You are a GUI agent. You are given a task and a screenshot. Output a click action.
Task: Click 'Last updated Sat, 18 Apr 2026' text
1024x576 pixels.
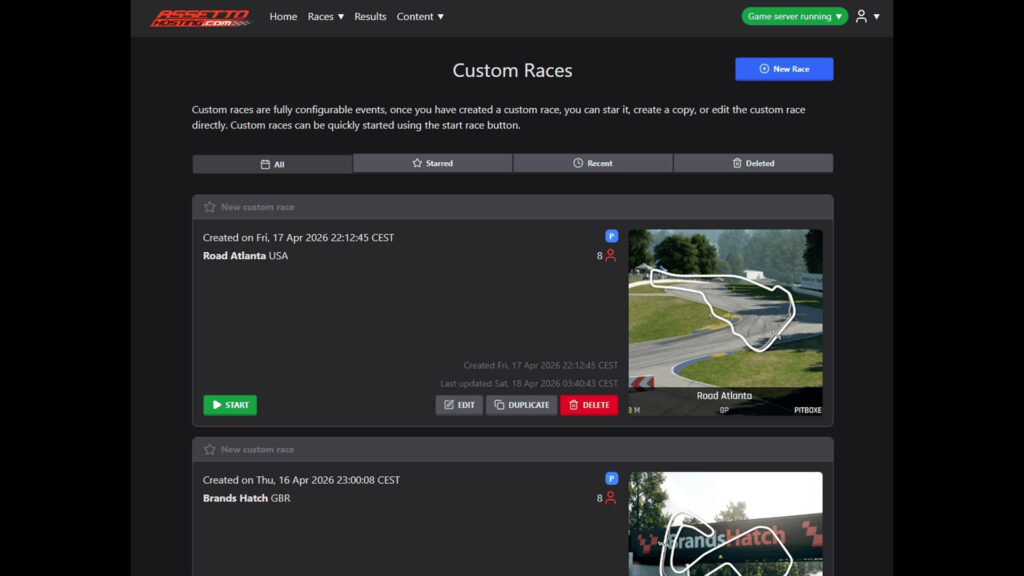tap(528, 383)
